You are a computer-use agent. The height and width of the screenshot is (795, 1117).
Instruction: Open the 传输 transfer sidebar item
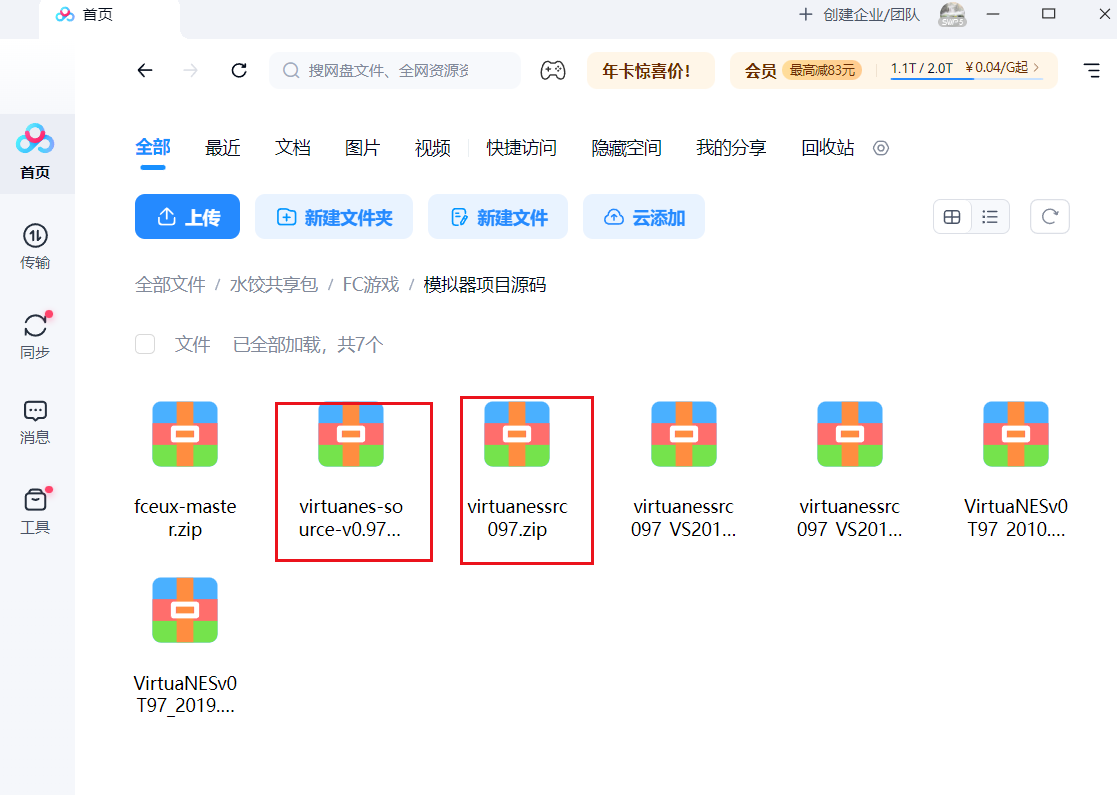tap(35, 246)
